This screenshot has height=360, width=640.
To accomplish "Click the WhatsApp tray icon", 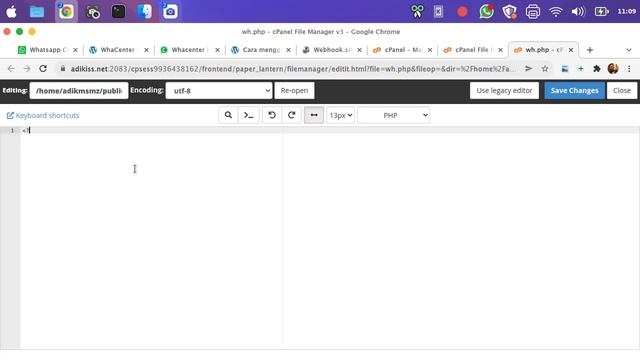I will (486, 11).
